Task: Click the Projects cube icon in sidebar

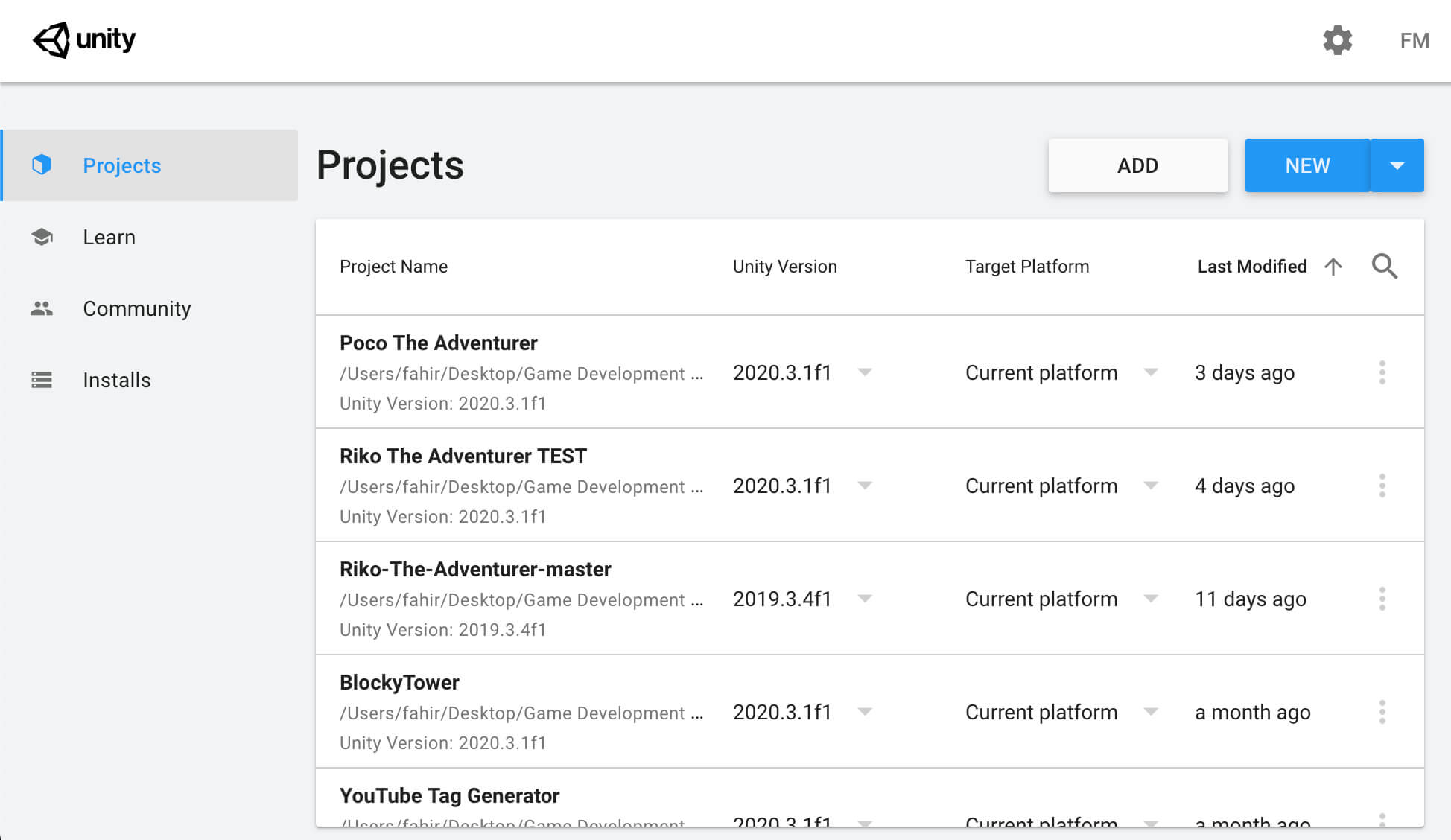Action: [42, 165]
